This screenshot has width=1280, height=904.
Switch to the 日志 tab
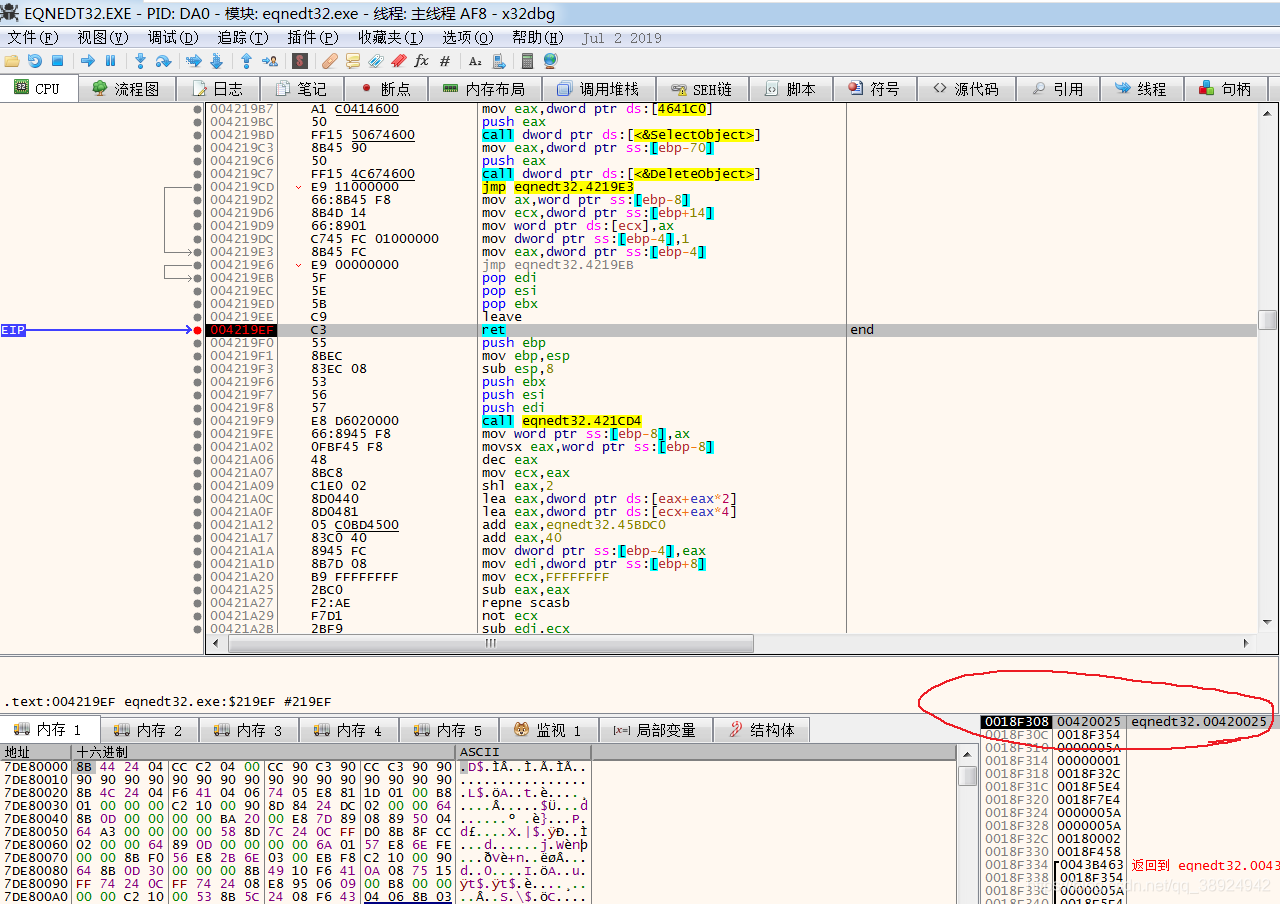(x=217, y=89)
